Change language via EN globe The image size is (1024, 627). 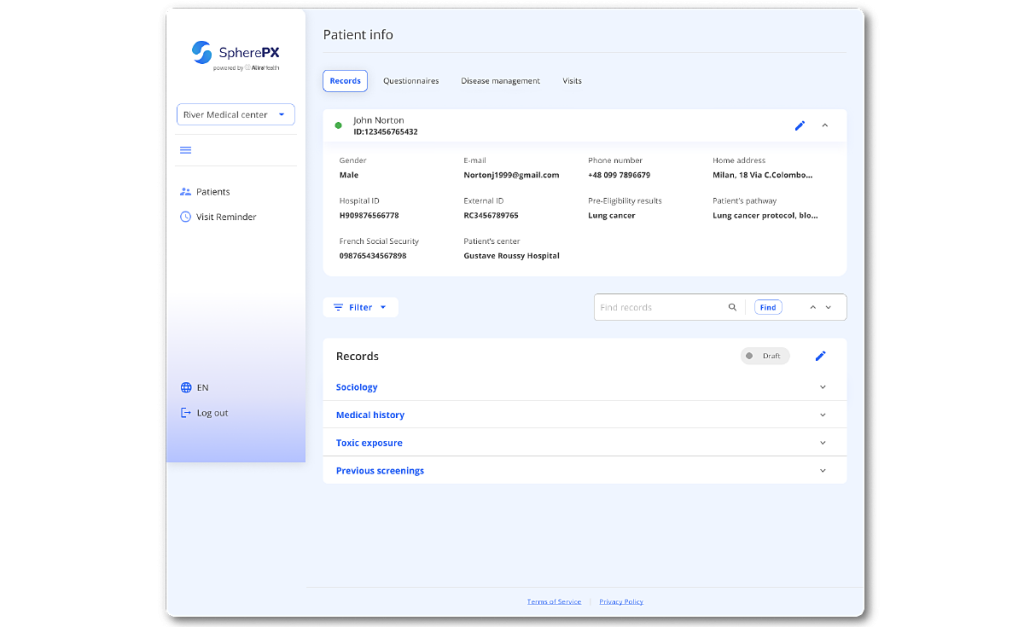tap(195, 387)
